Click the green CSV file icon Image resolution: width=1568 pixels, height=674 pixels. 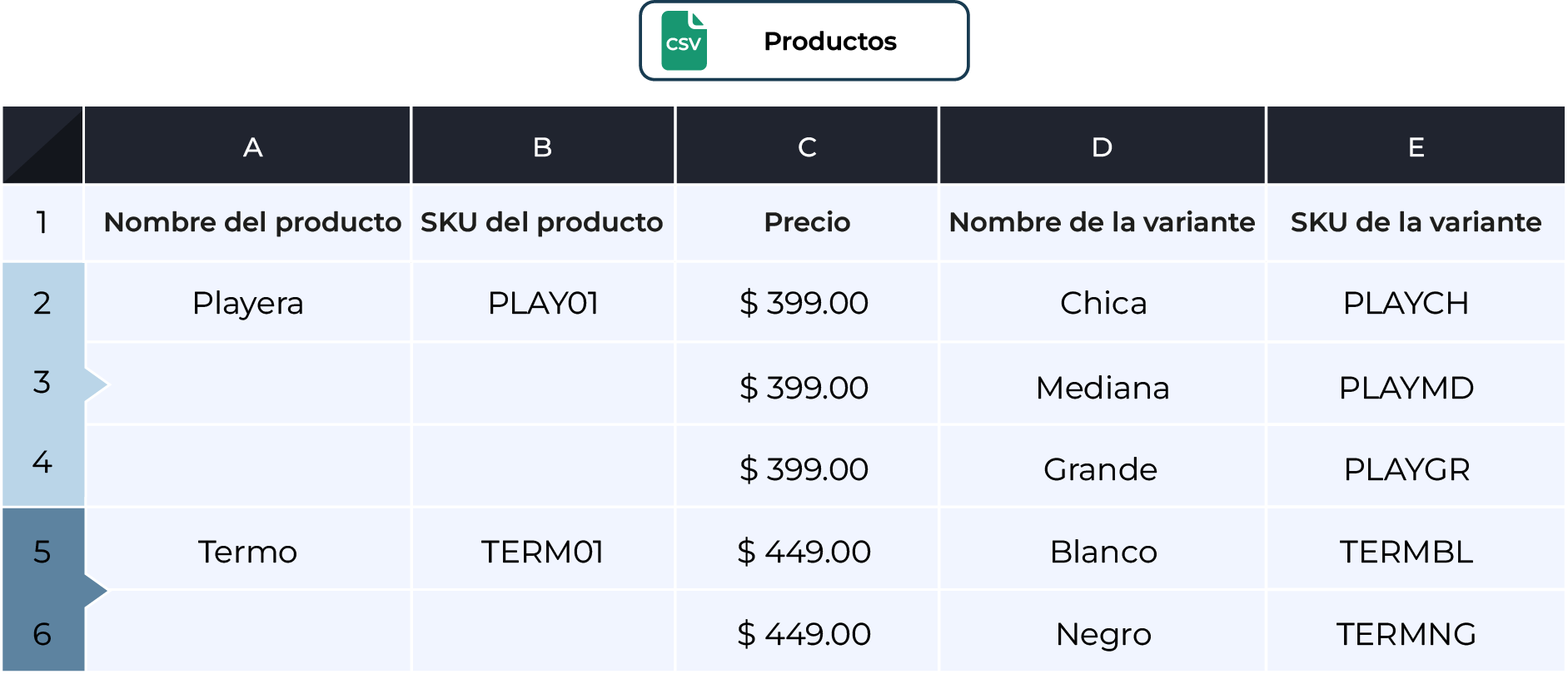684,41
